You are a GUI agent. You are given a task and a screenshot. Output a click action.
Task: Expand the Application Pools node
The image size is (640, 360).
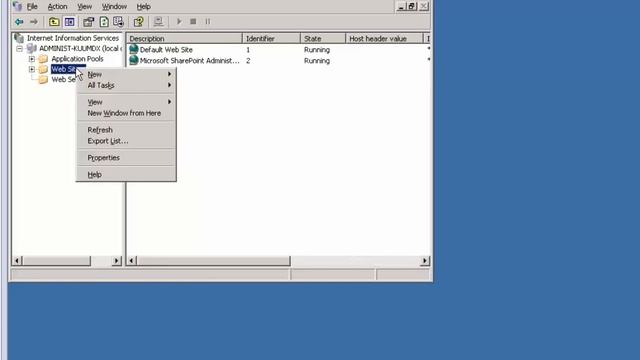(x=31, y=59)
